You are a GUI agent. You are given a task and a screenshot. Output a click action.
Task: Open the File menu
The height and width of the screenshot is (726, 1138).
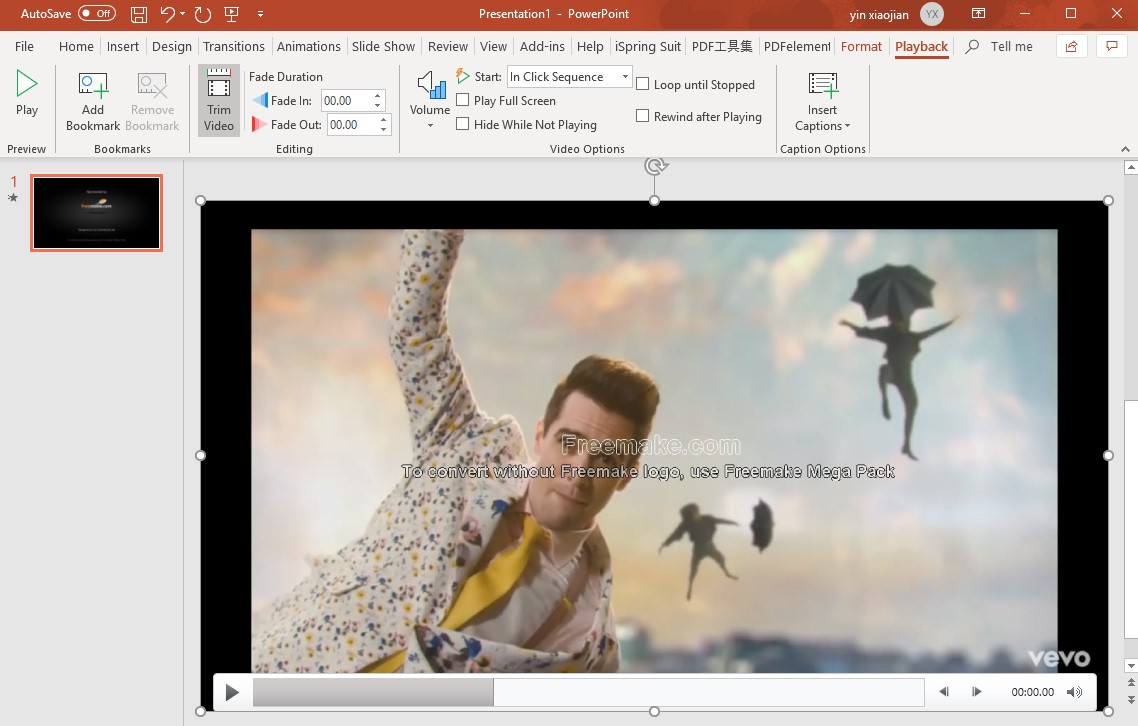[x=24, y=46]
